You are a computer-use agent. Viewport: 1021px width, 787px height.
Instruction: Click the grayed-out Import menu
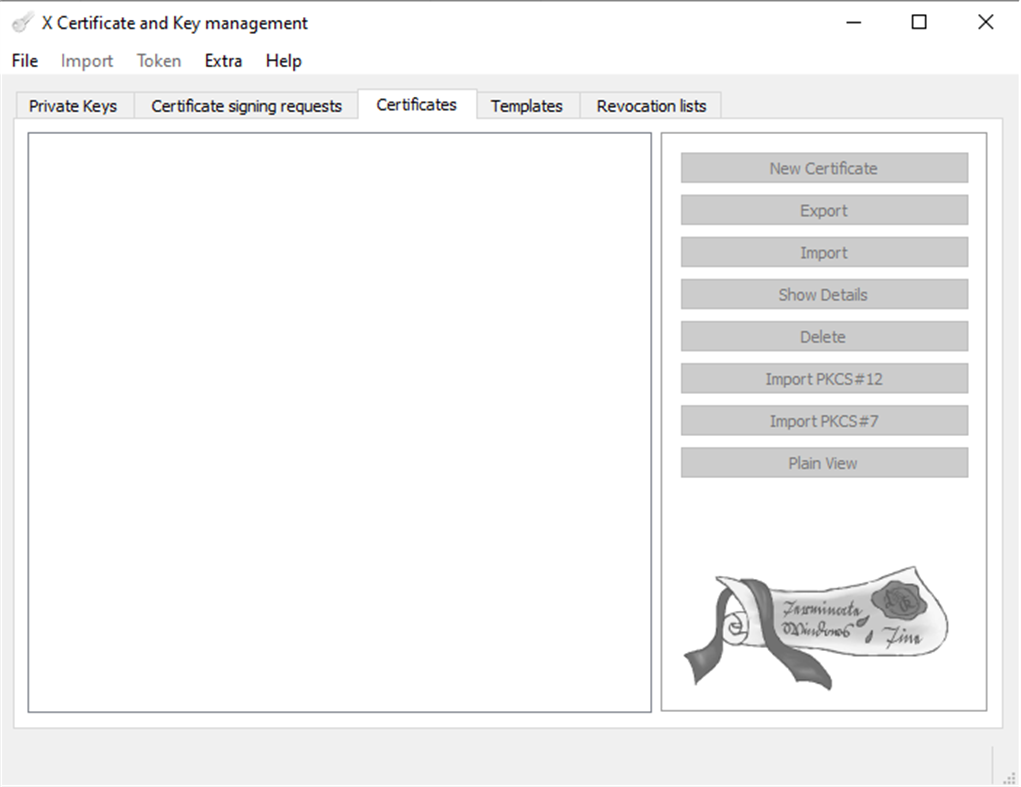coord(86,61)
